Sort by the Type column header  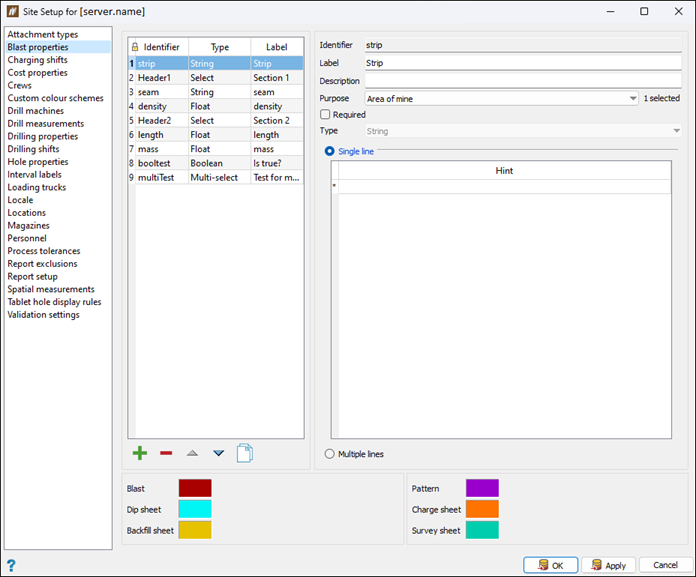click(x=219, y=47)
